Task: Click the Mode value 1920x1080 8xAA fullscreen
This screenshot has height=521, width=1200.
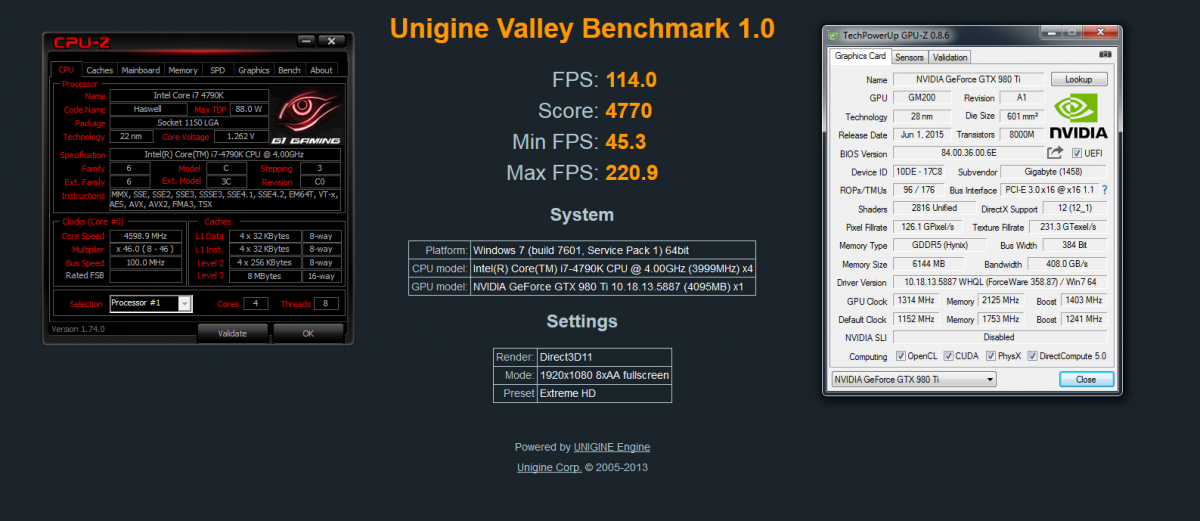Action: (604, 375)
